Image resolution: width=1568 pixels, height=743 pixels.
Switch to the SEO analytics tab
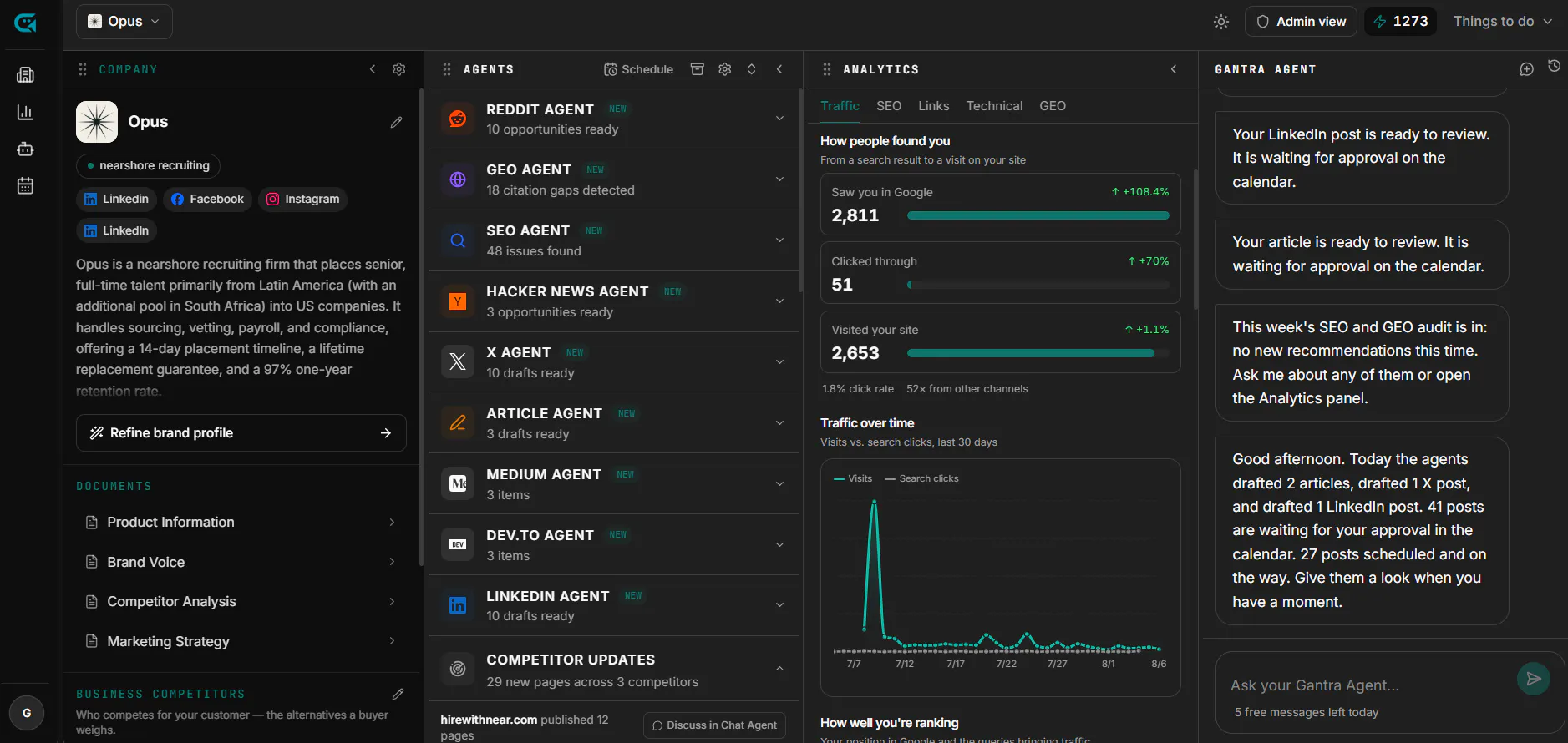click(x=889, y=106)
